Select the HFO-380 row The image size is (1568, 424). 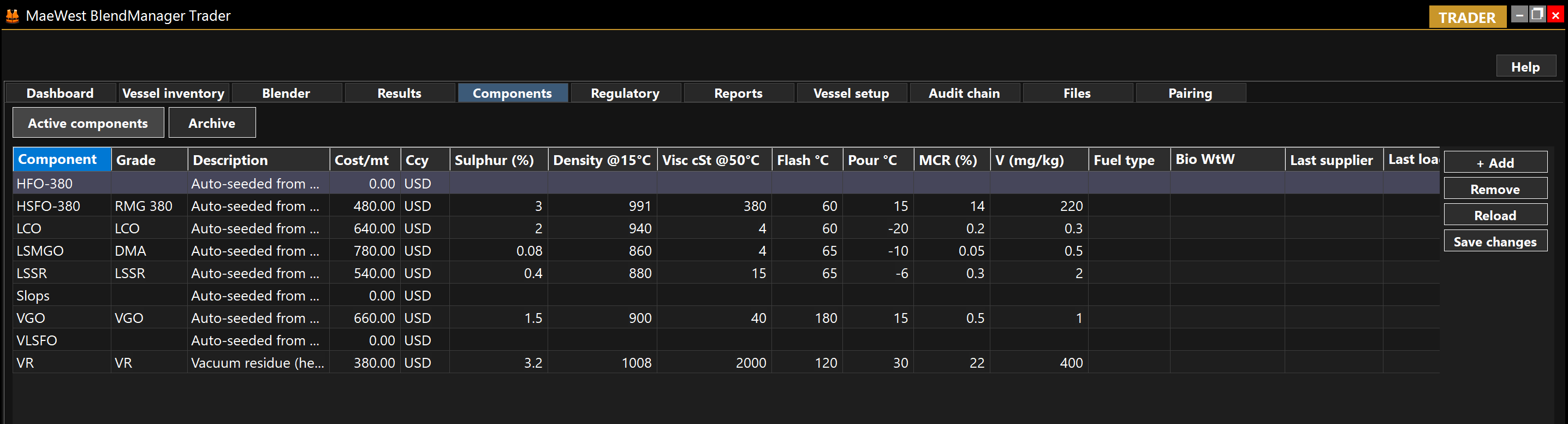(x=726, y=184)
